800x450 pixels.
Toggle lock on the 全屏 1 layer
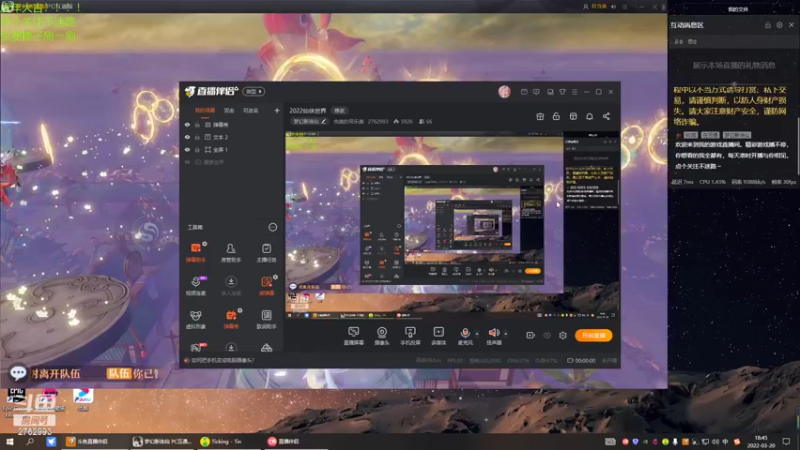(197, 149)
